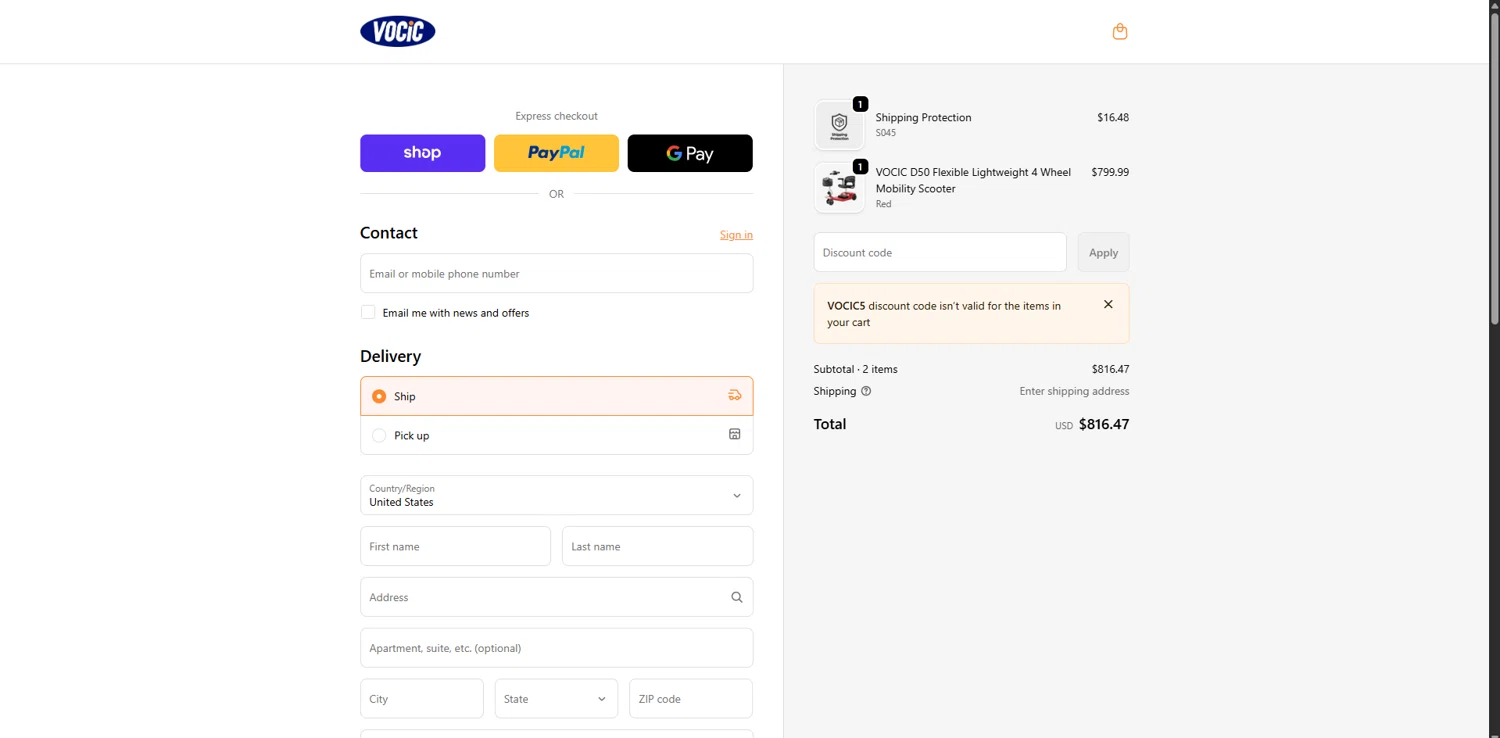Focus the Discount code field
Image resolution: width=1500 pixels, height=738 pixels.
click(x=940, y=252)
